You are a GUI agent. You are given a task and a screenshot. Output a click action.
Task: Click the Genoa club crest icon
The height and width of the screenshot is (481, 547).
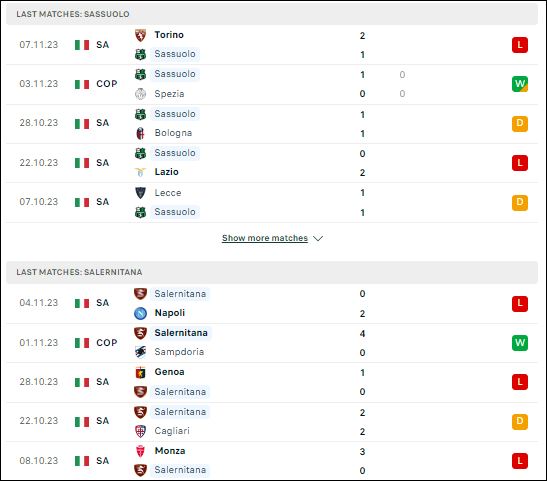[140, 373]
